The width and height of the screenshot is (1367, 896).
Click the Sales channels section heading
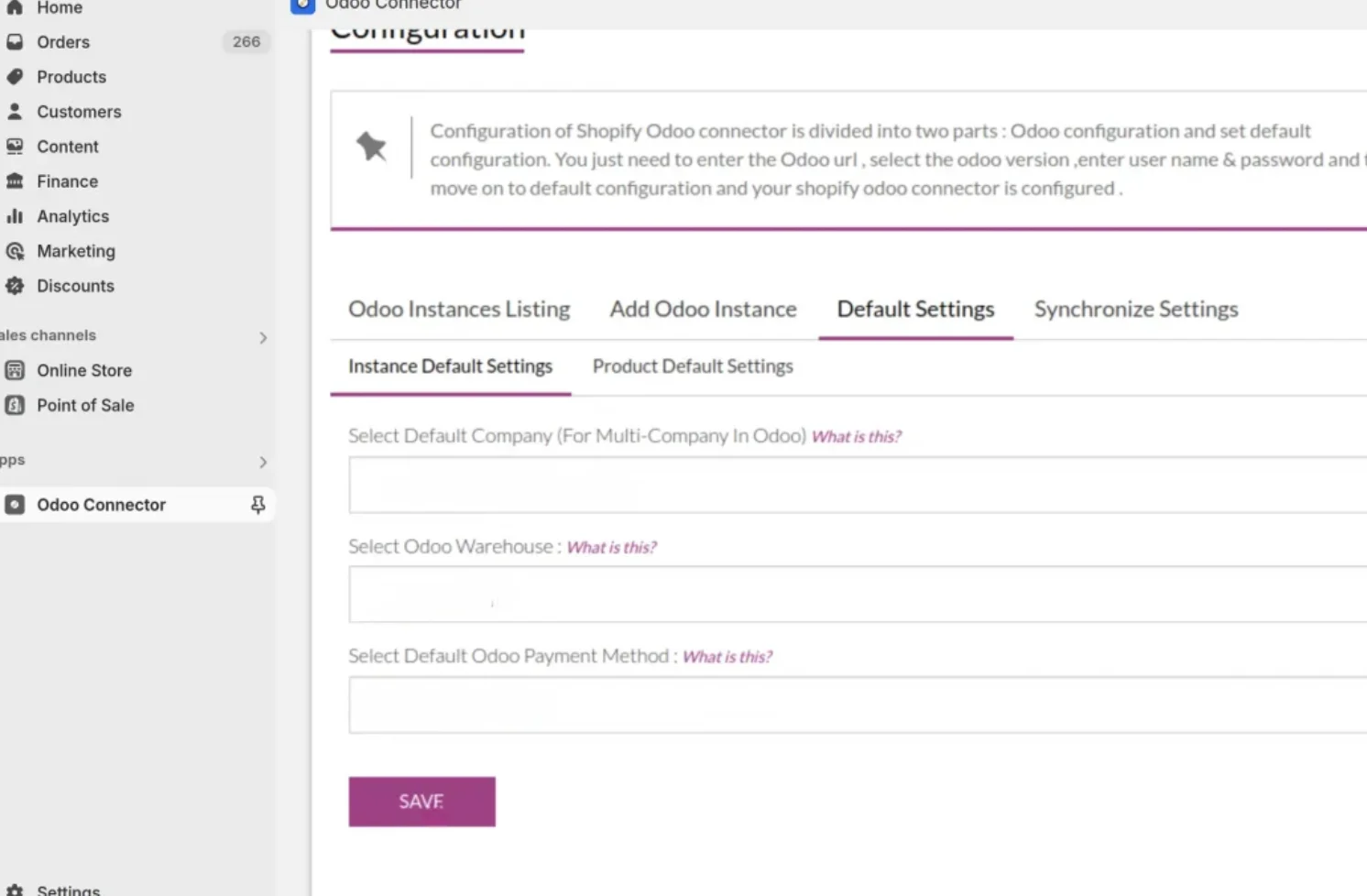tap(48, 335)
